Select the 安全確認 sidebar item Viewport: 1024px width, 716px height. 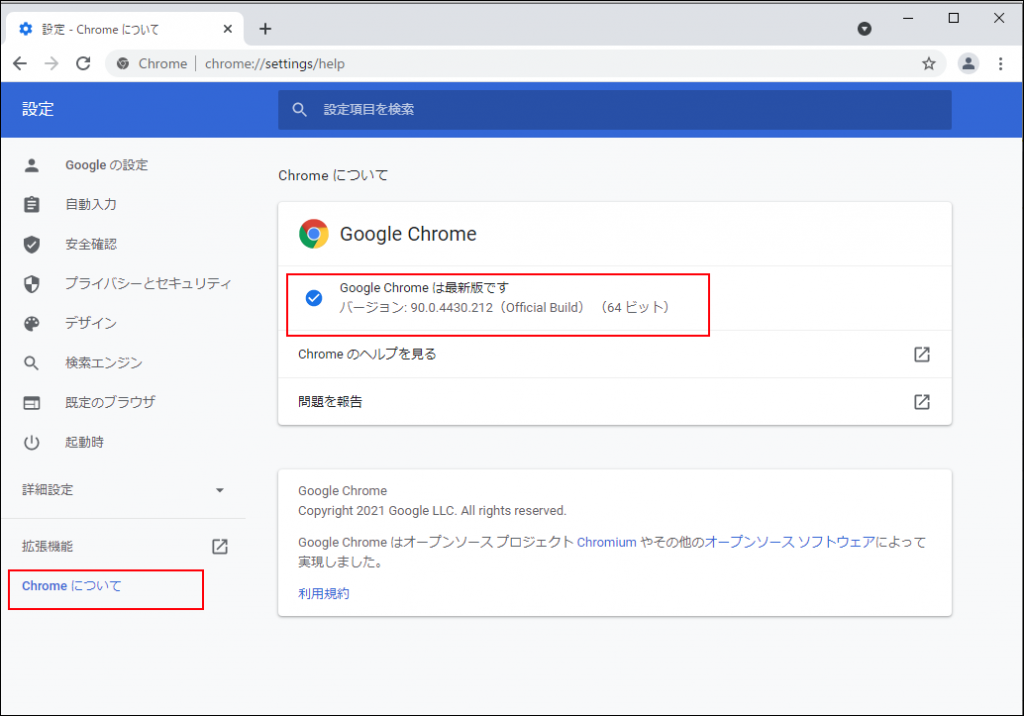click(x=91, y=244)
